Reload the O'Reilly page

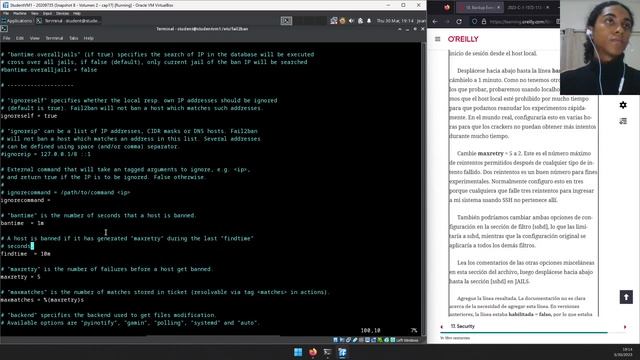459,21
